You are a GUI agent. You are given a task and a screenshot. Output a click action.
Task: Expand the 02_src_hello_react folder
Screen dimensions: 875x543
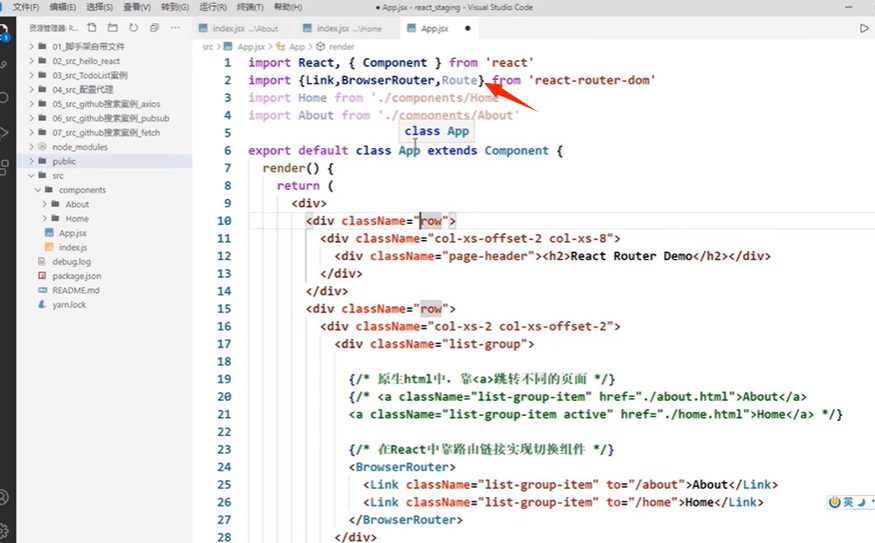pyautogui.click(x=32, y=61)
